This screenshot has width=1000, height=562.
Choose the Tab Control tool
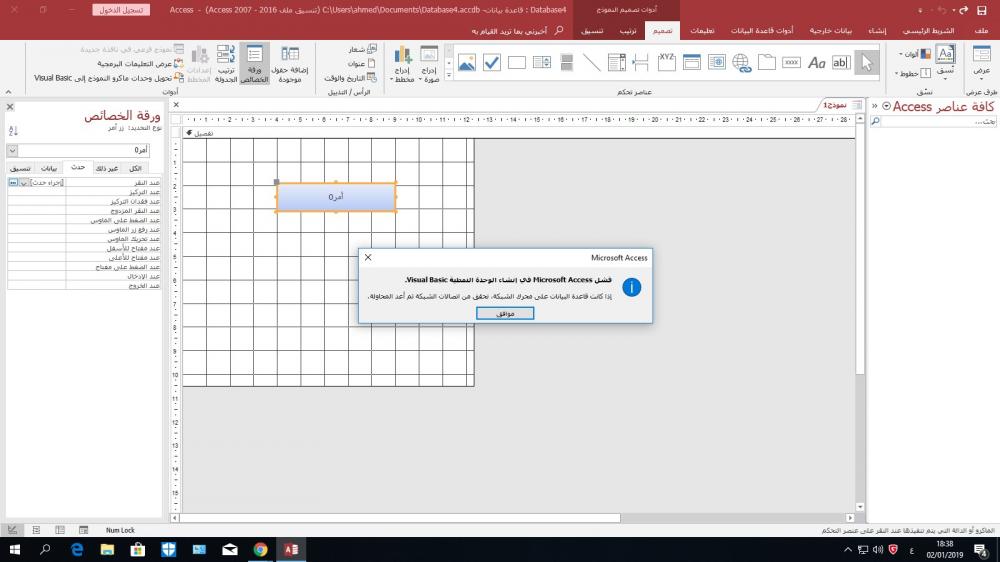pyautogui.click(x=767, y=63)
